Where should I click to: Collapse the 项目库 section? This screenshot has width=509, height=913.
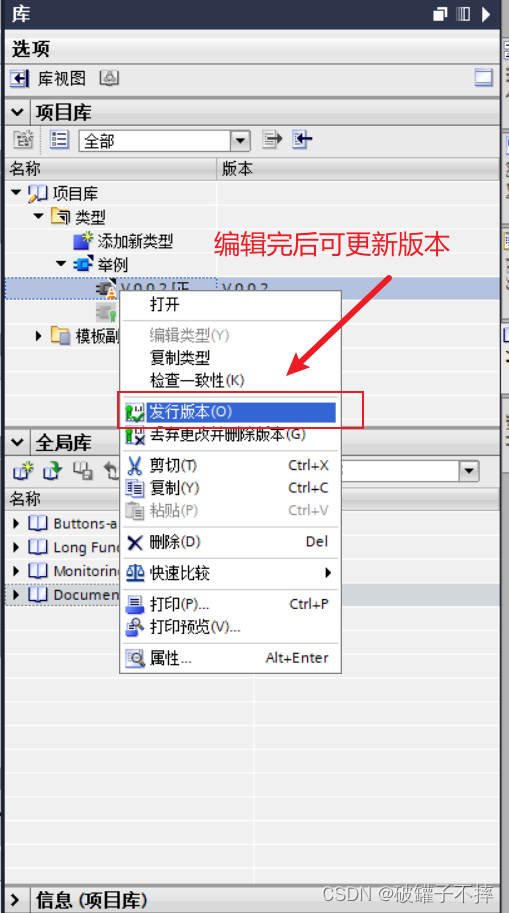point(18,112)
